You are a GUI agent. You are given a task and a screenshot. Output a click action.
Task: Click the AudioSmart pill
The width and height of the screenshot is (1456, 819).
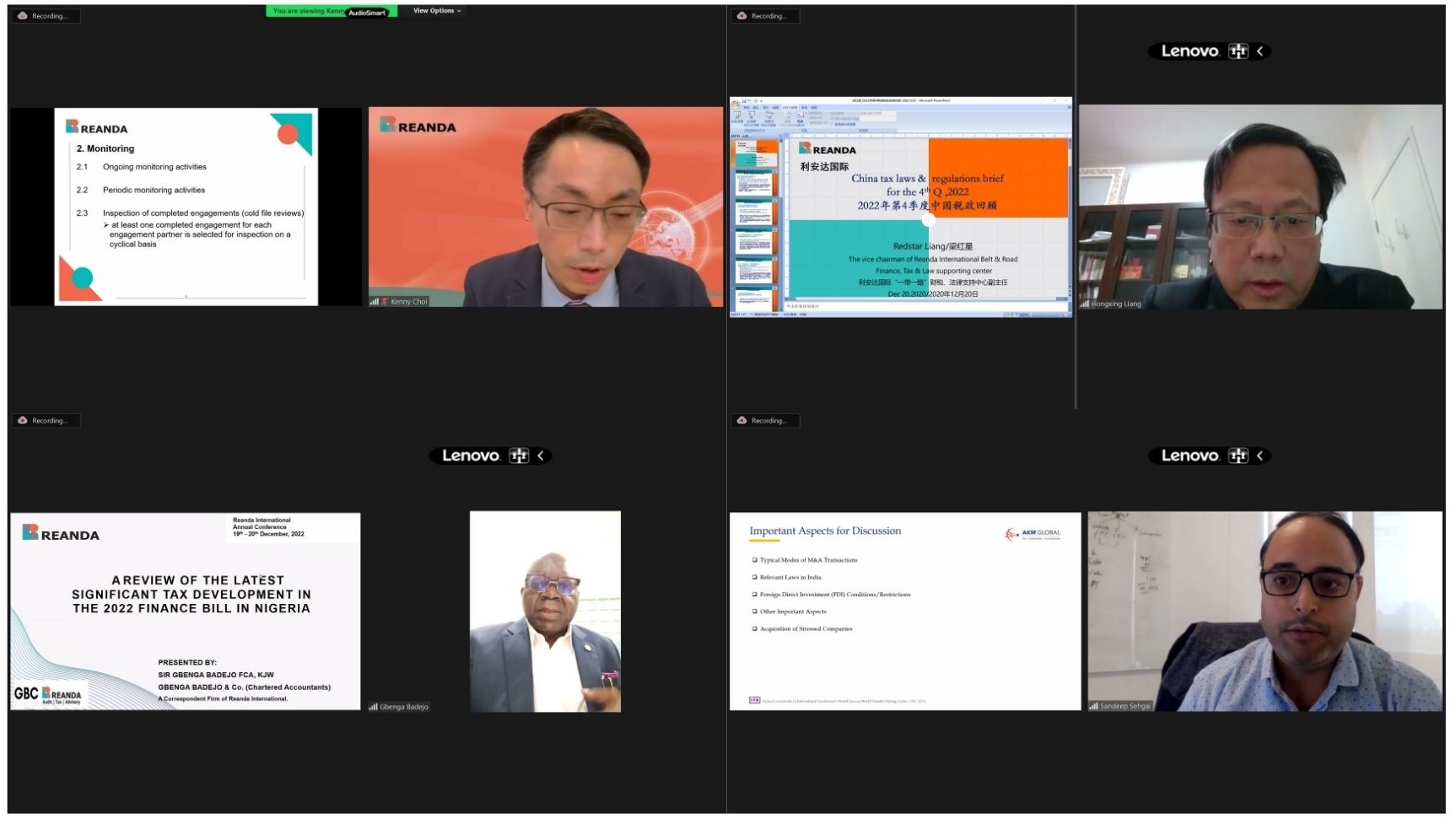pyautogui.click(x=367, y=13)
